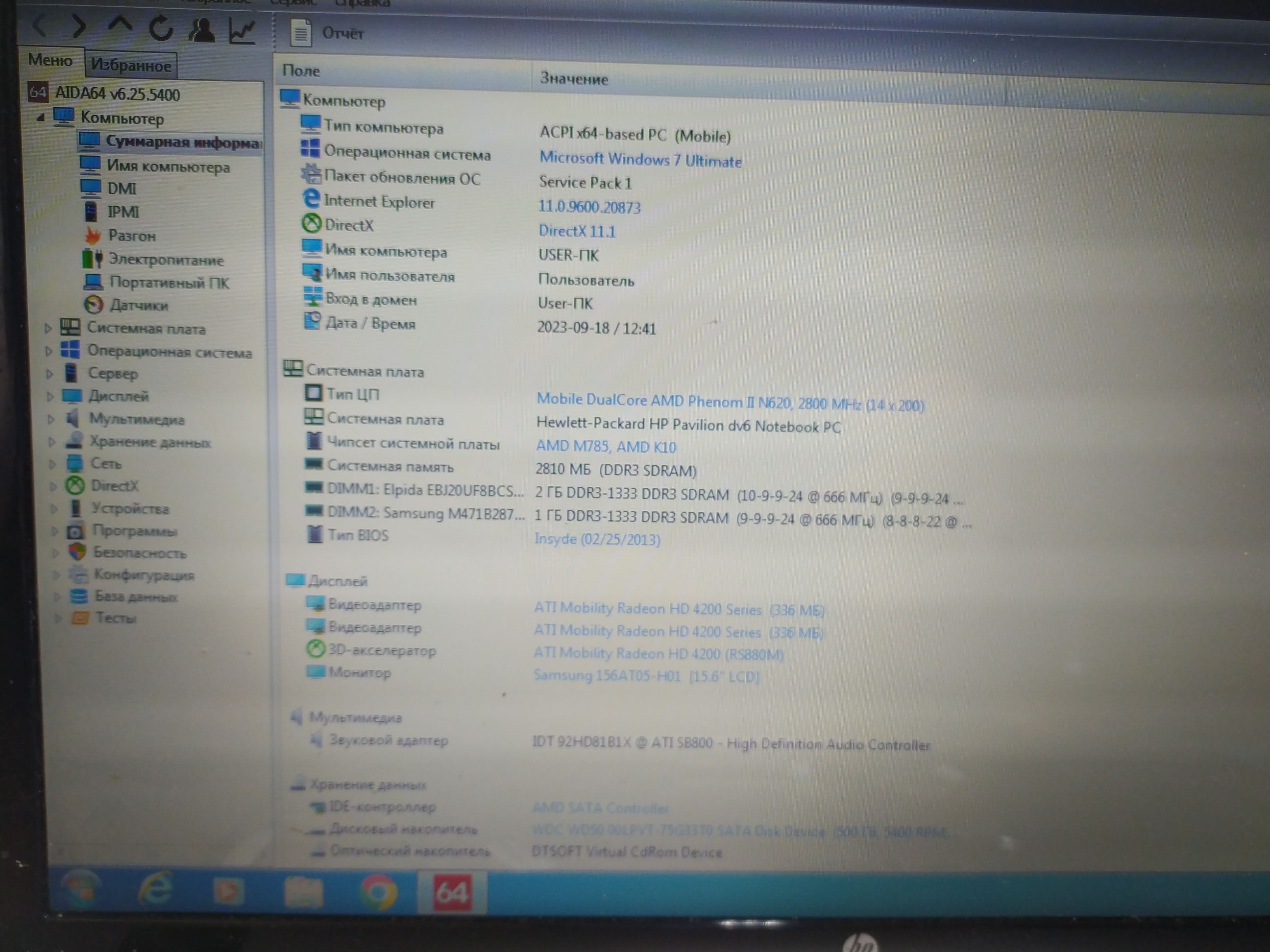Open Имя компьютера tree item

pos(155,166)
